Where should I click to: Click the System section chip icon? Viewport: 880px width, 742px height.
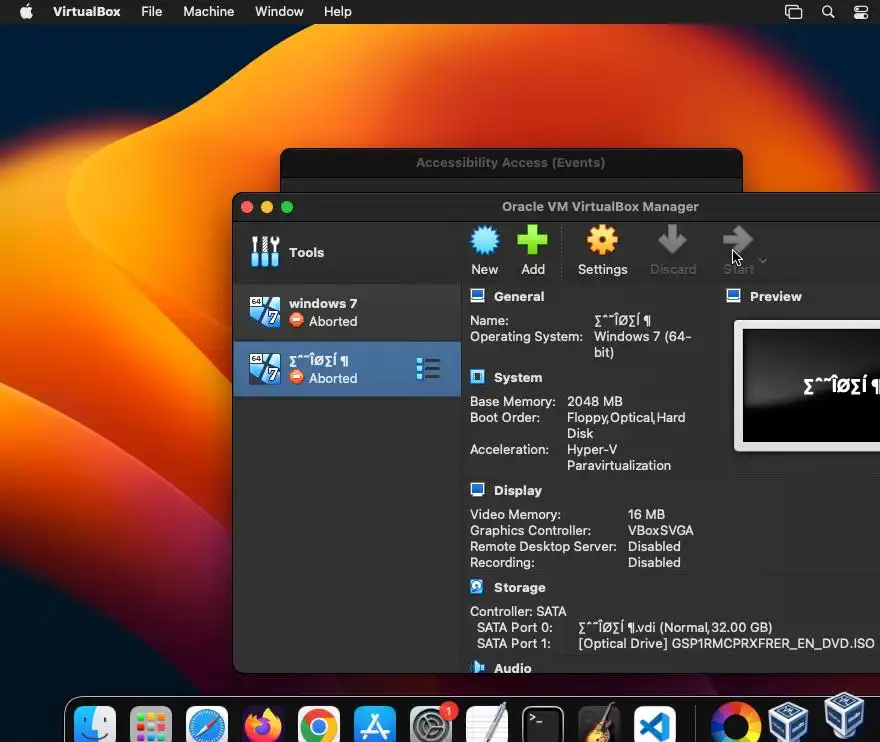coord(478,377)
